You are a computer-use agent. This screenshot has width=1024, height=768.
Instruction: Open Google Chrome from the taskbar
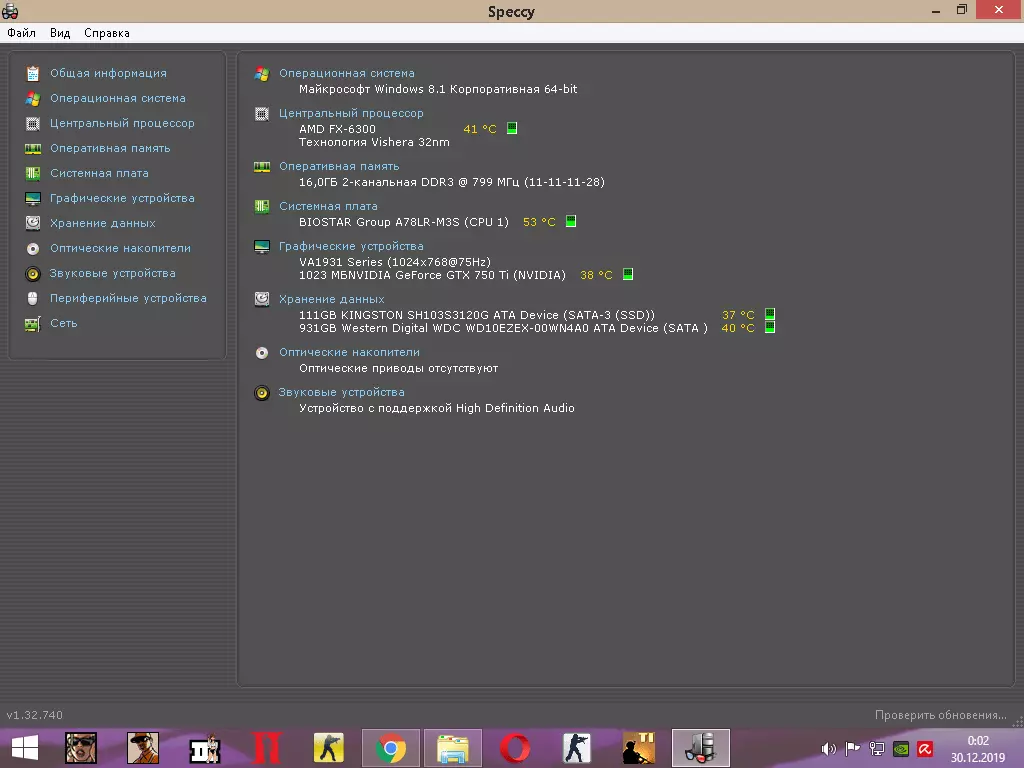[x=390, y=748]
